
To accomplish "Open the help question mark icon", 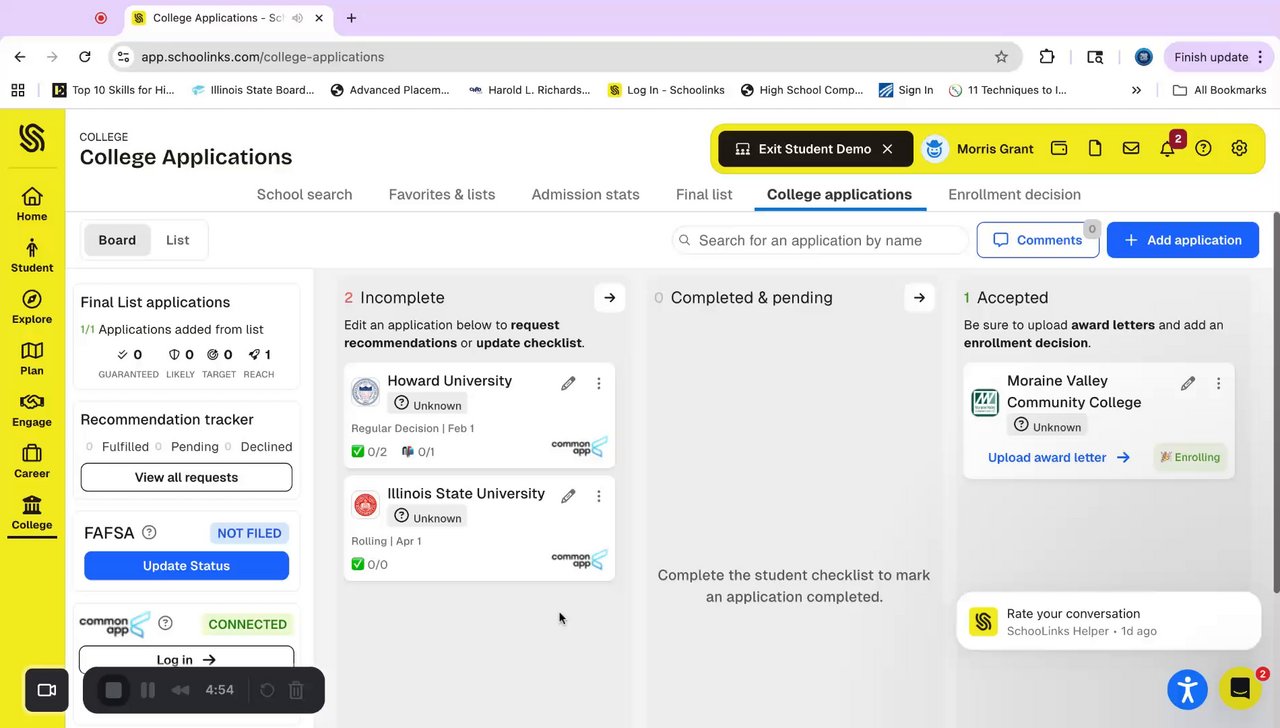I will tap(1203, 148).
